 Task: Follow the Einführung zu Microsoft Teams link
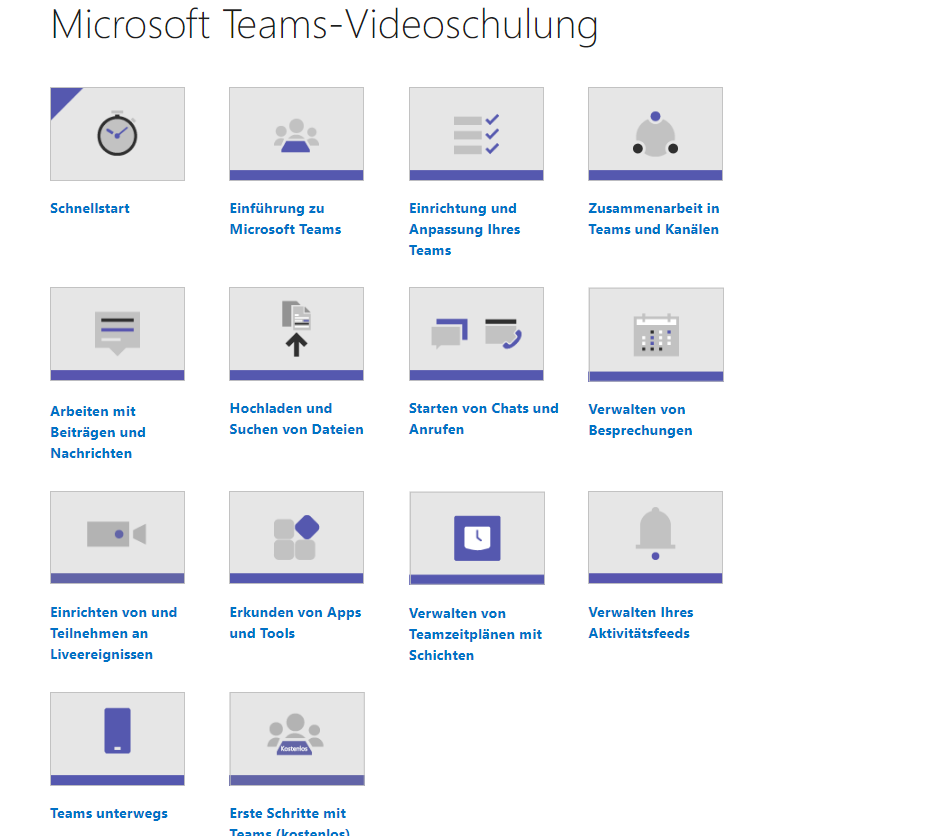coord(285,218)
